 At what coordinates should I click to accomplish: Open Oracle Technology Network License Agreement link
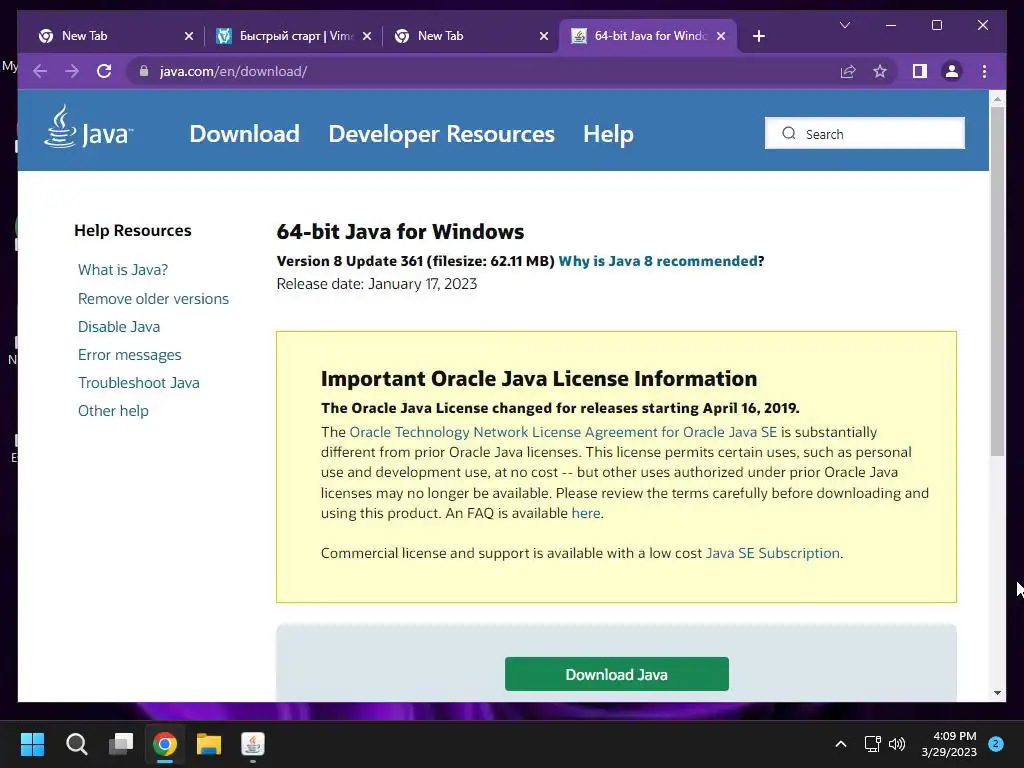(x=563, y=432)
